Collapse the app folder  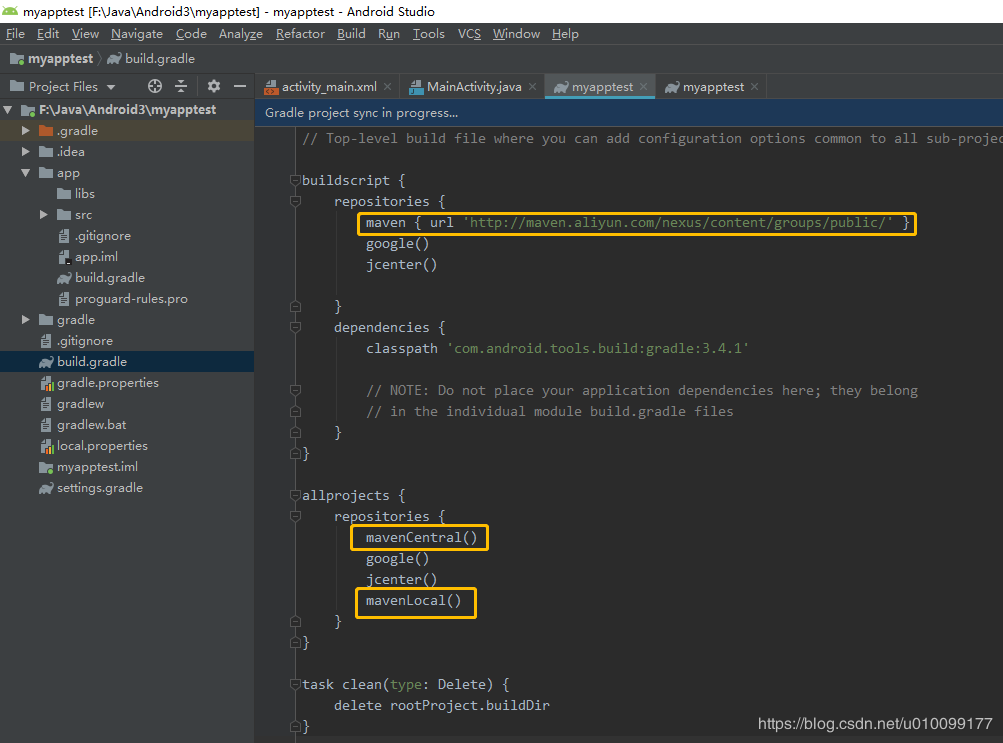(x=26, y=173)
